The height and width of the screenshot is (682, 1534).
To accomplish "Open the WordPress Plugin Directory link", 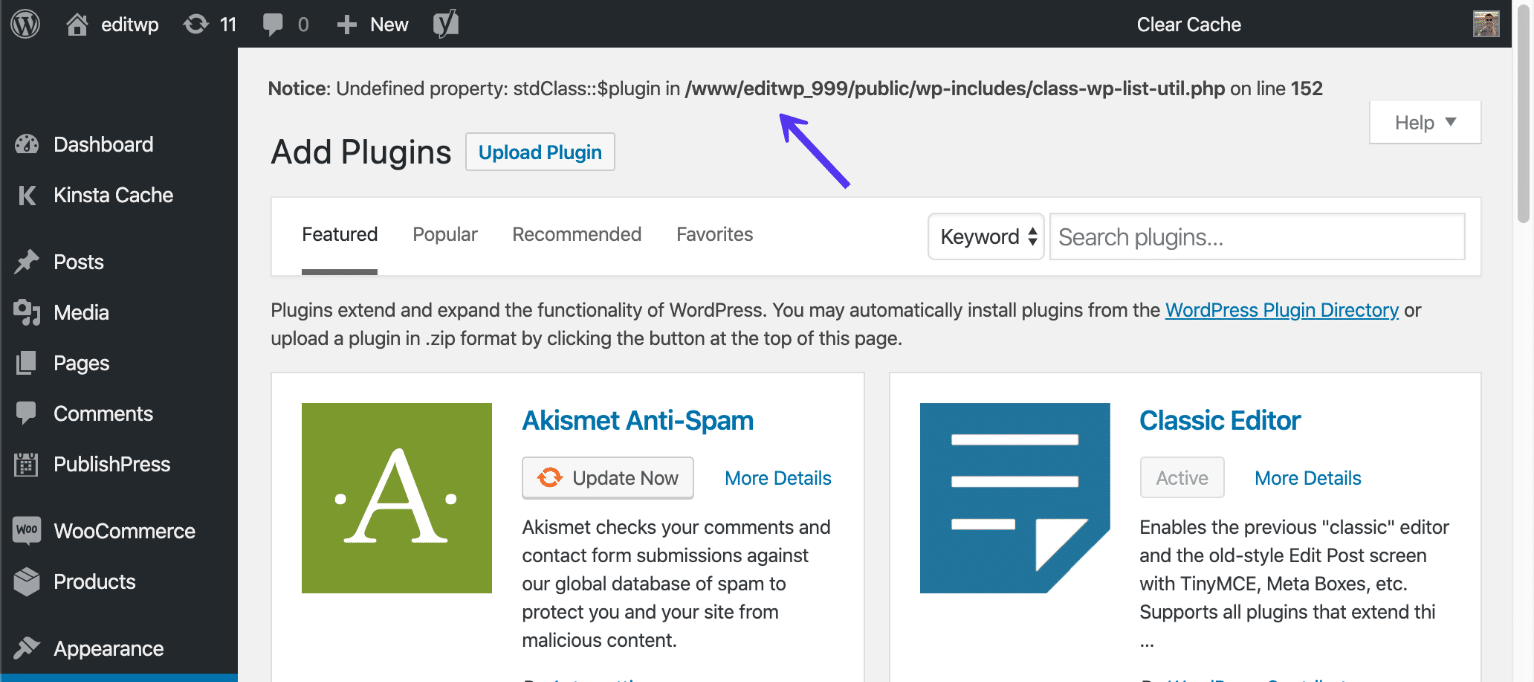I will click(1281, 310).
